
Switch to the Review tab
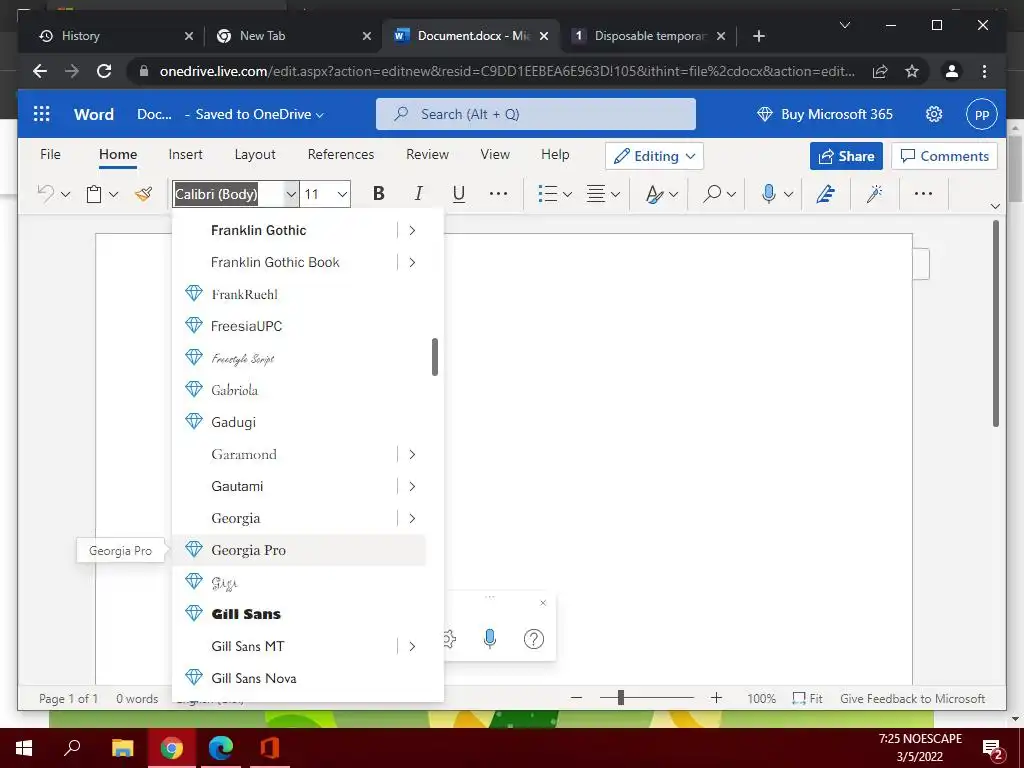tap(427, 155)
